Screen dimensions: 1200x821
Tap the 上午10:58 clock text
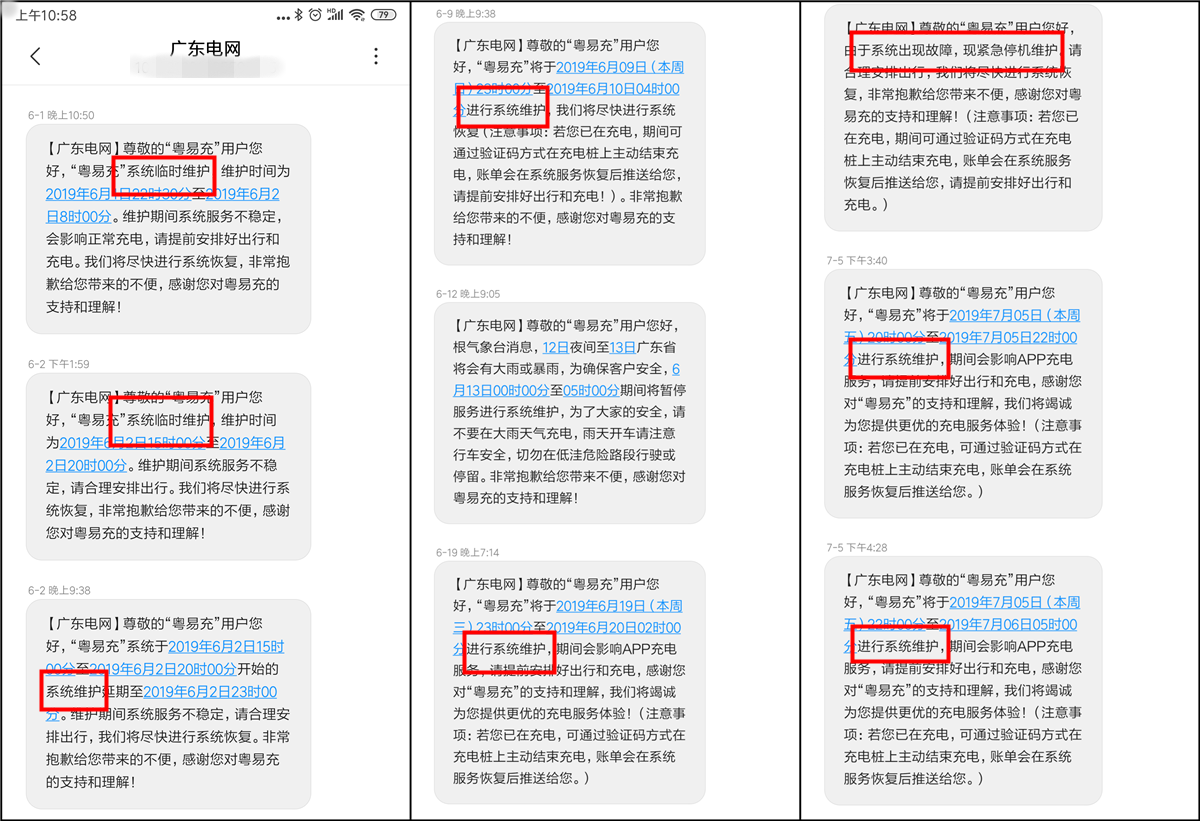tap(46, 16)
